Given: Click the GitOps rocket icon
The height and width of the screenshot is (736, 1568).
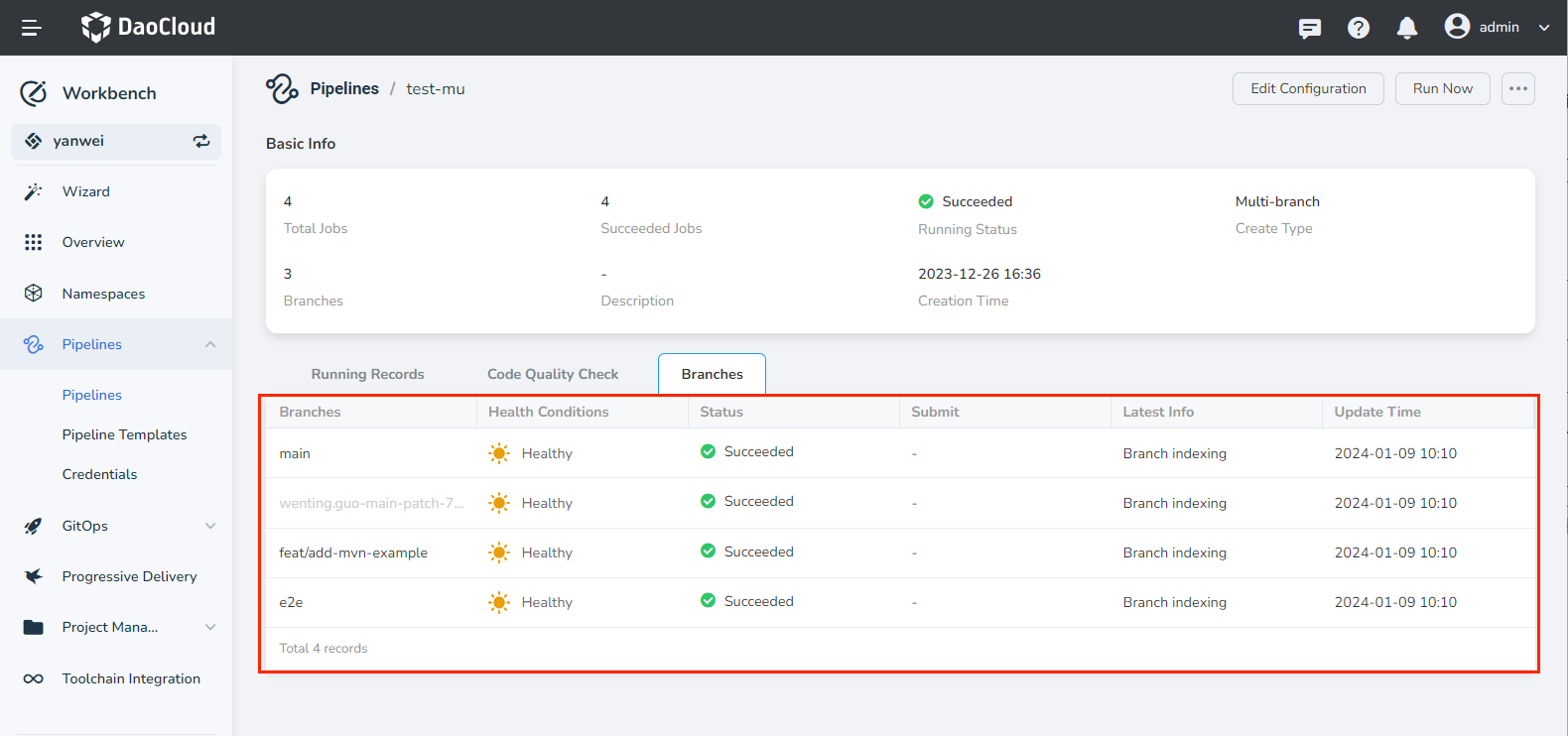Looking at the screenshot, I should [x=34, y=526].
